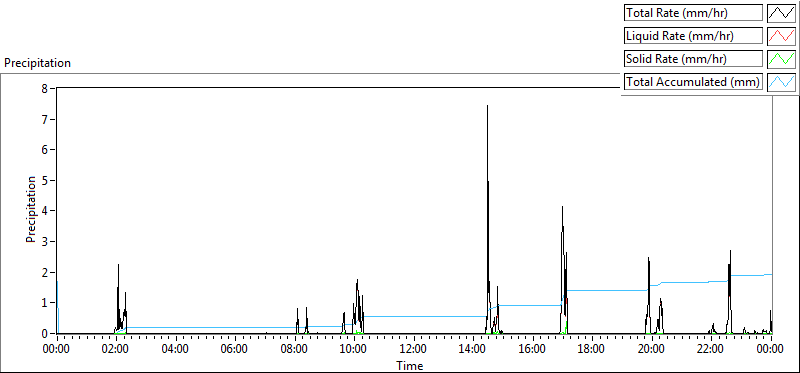Click the 14:00 time axis label
This screenshot has height=373, width=800.
[473, 350]
